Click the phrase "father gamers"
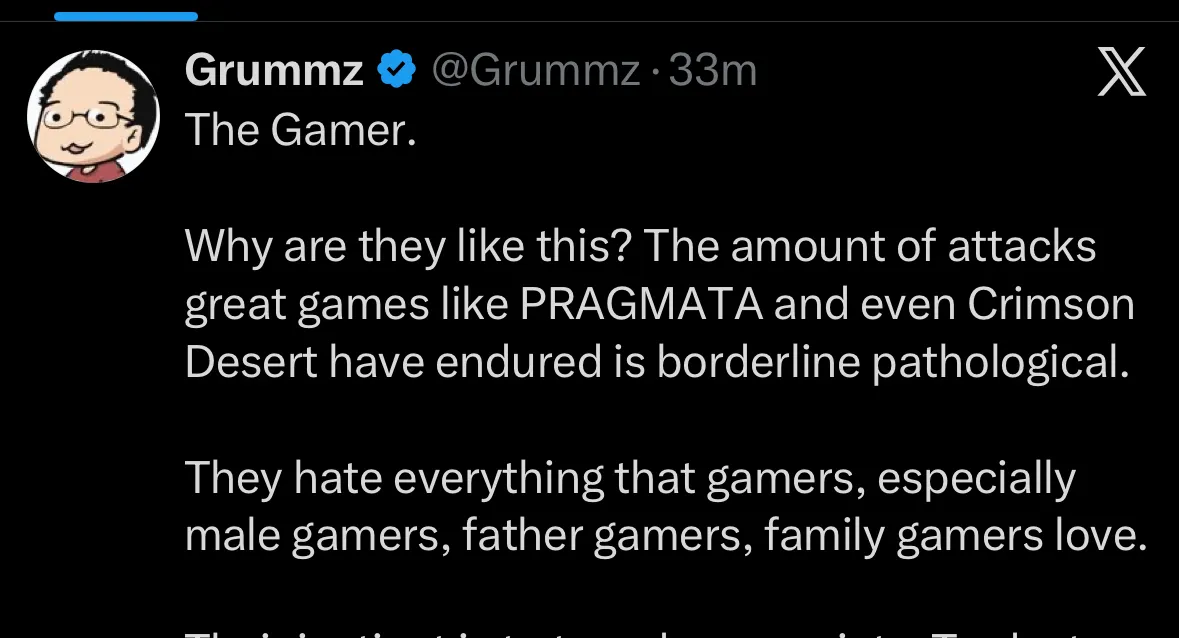The height and width of the screenshot is (638, 1179). click(592, 538)
